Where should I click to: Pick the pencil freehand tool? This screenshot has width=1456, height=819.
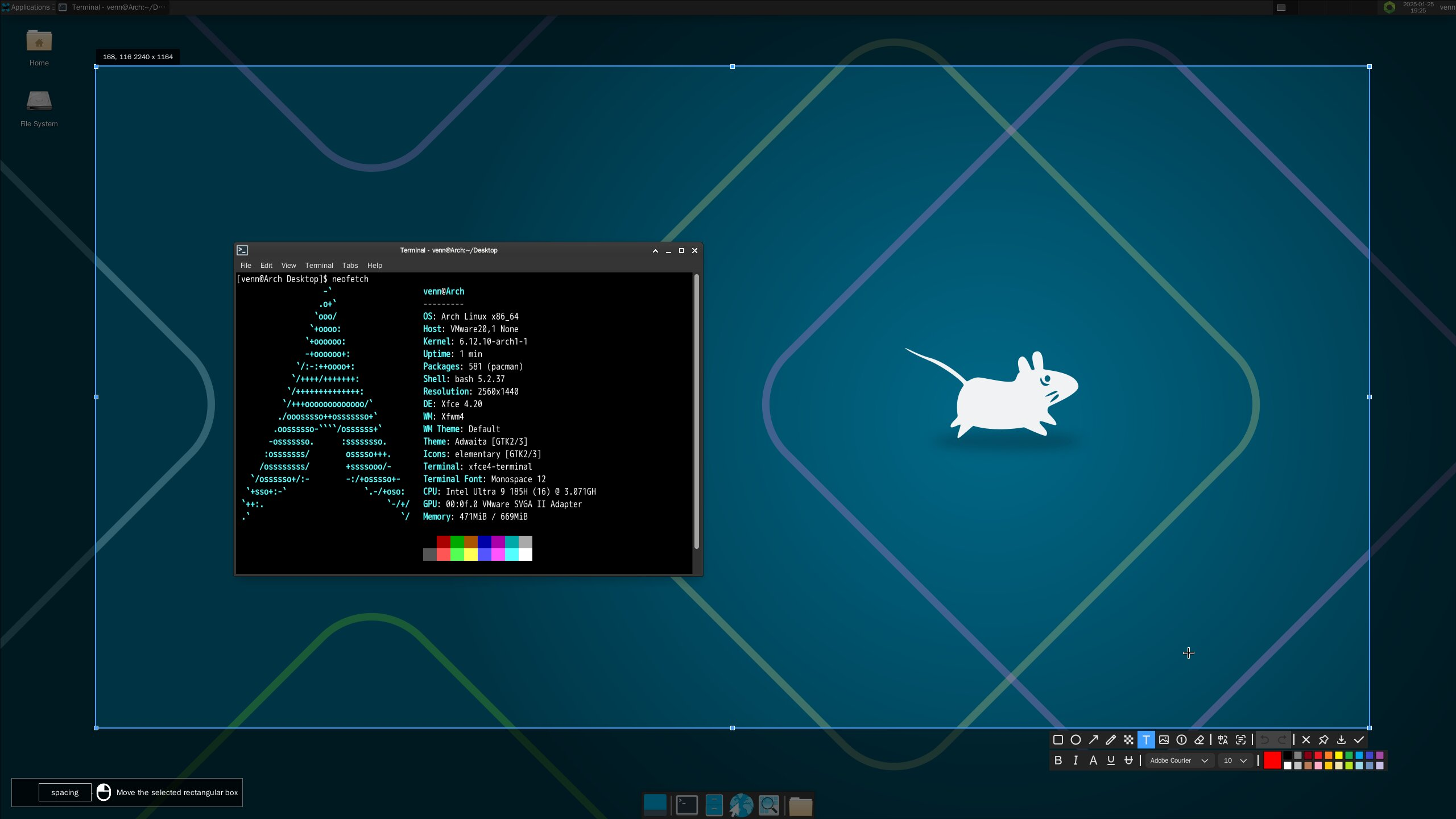[1111, 740]
